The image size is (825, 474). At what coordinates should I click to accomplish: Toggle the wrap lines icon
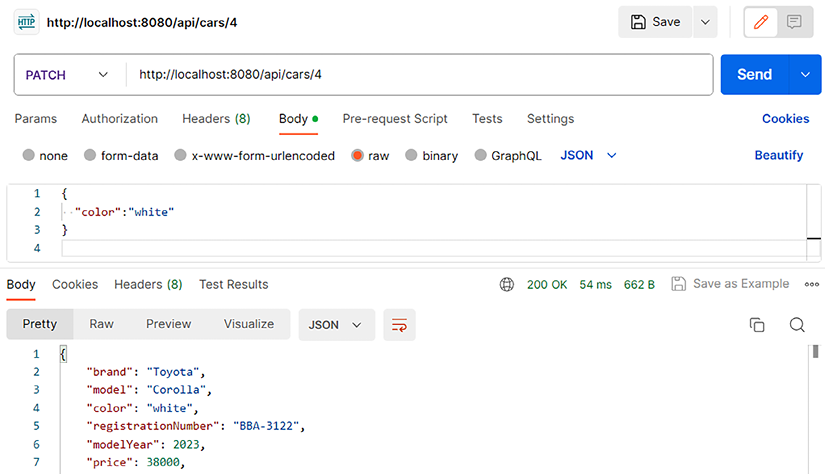coord(400,325)
